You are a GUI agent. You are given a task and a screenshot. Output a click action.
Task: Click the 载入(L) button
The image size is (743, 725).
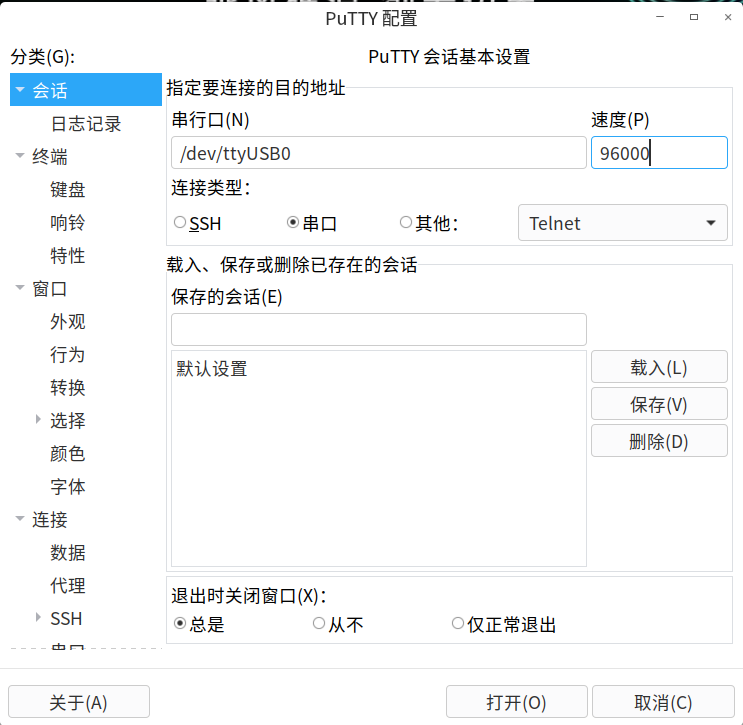point(659,367)
